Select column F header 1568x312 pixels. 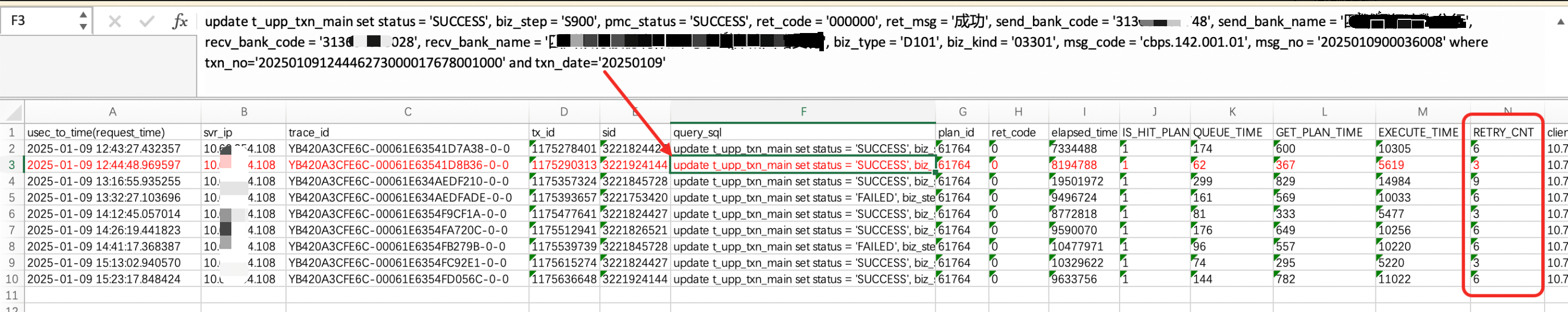click(803, 112)
